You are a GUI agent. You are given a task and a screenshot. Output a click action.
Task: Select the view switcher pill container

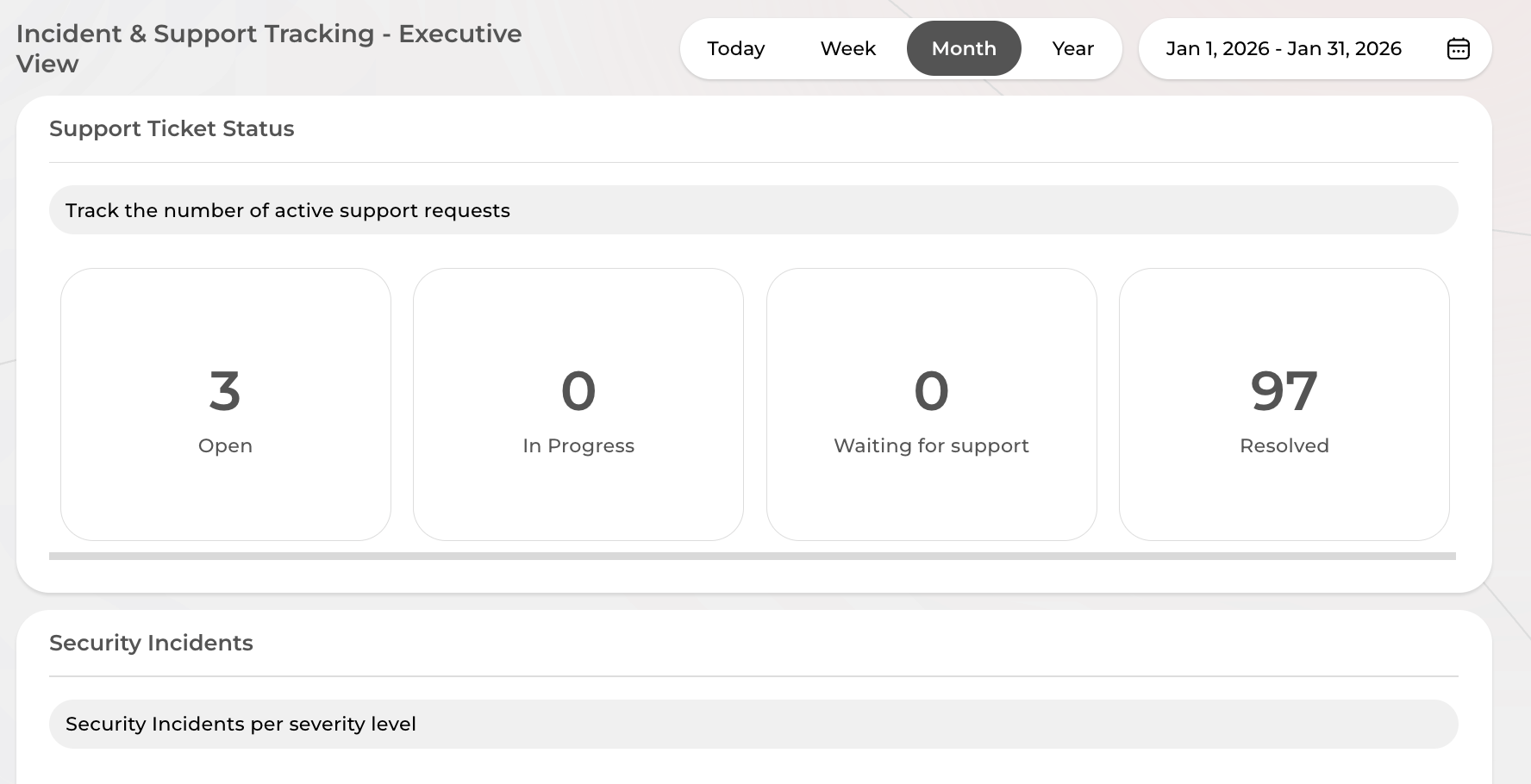pyautogui.click(x=901, y=49)
